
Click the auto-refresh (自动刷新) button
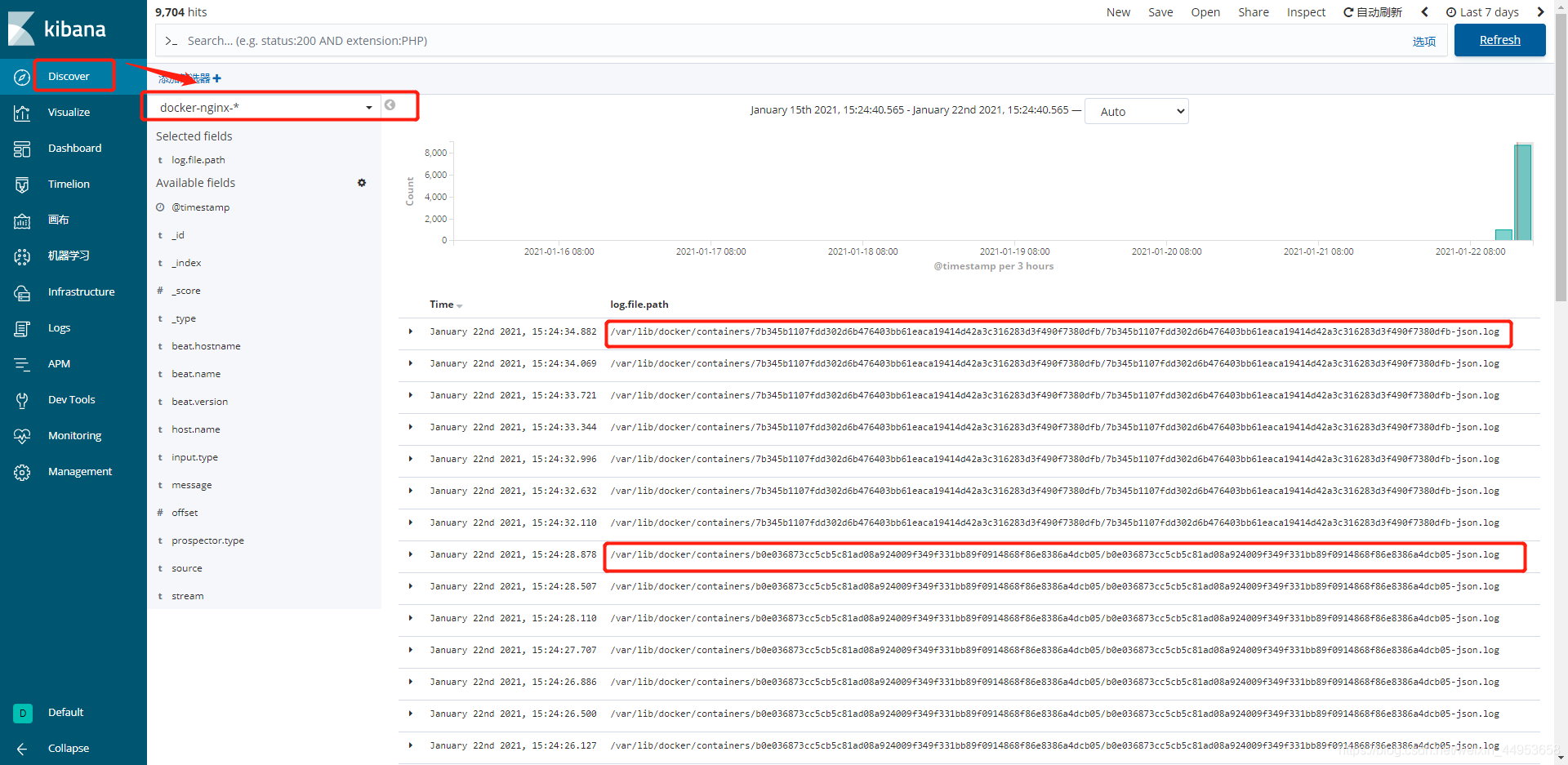pyautogui.click(x=1373, y=12)
